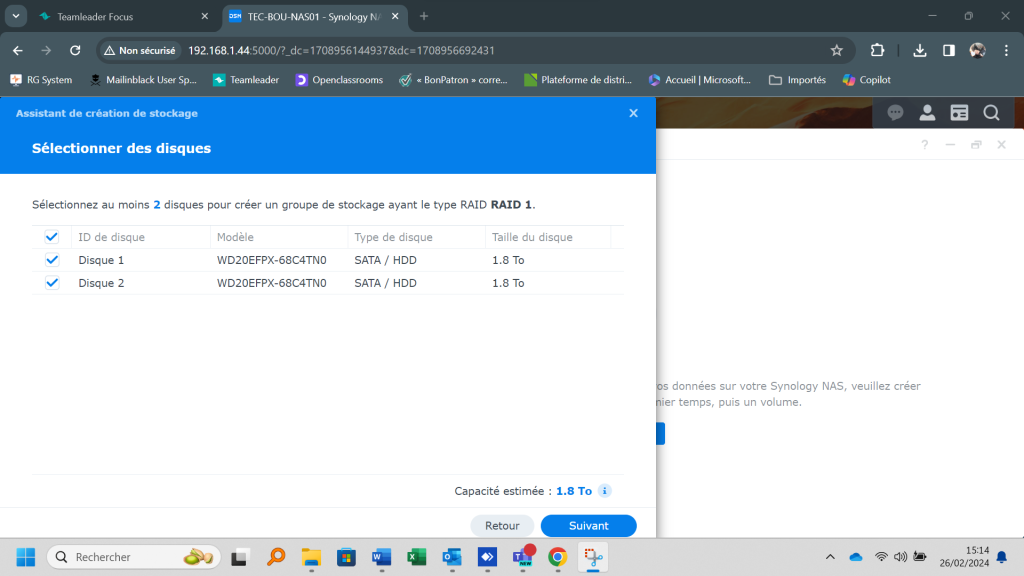Click the DSM search magnifier icon

(x=991, y=113)
